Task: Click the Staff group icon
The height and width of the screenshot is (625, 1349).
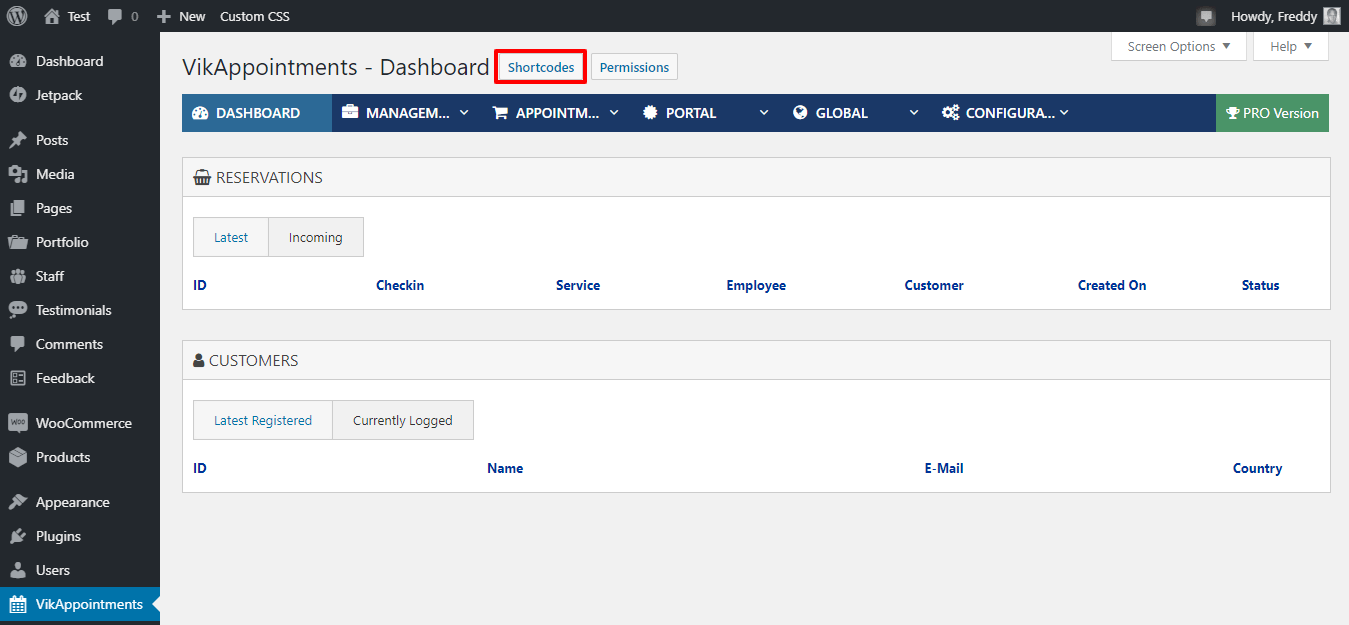Action: pos(18,276)
